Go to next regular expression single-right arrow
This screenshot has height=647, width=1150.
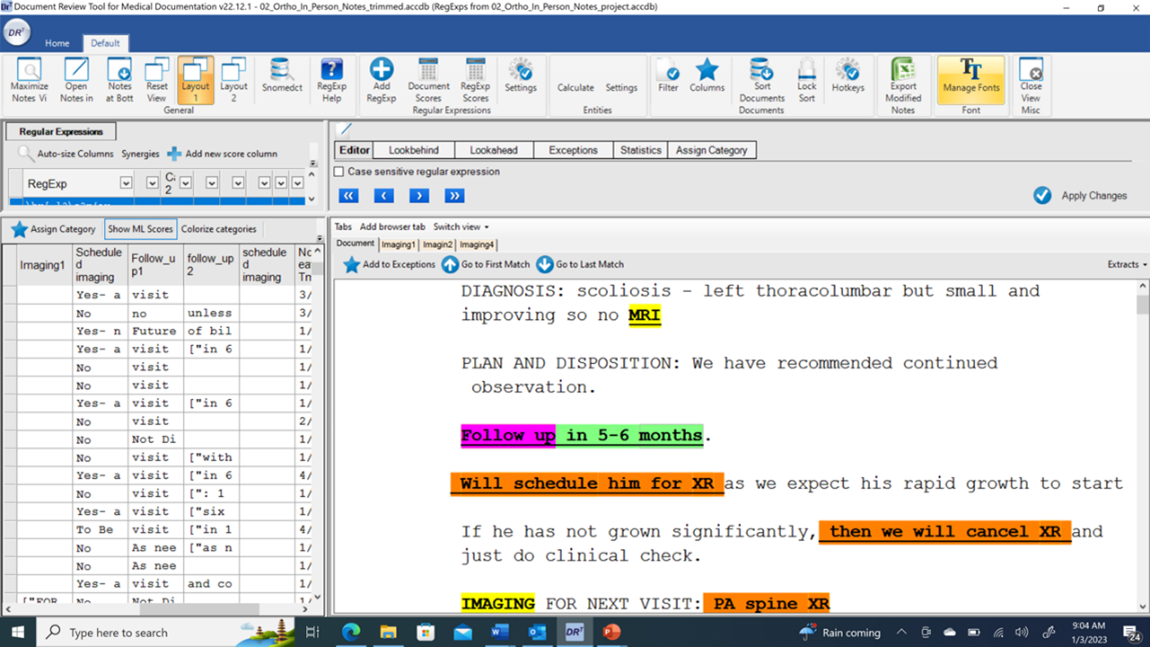click(419, 196)
